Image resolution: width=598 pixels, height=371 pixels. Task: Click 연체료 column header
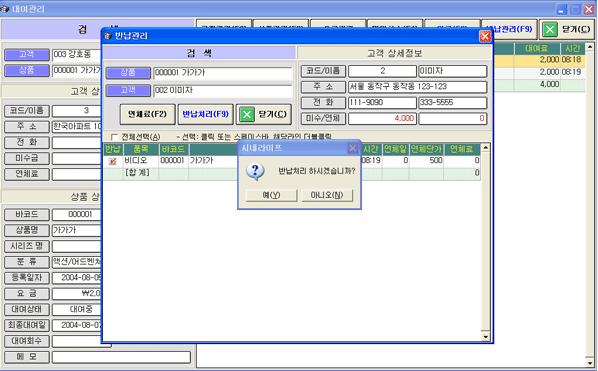(x=461, y=149)
